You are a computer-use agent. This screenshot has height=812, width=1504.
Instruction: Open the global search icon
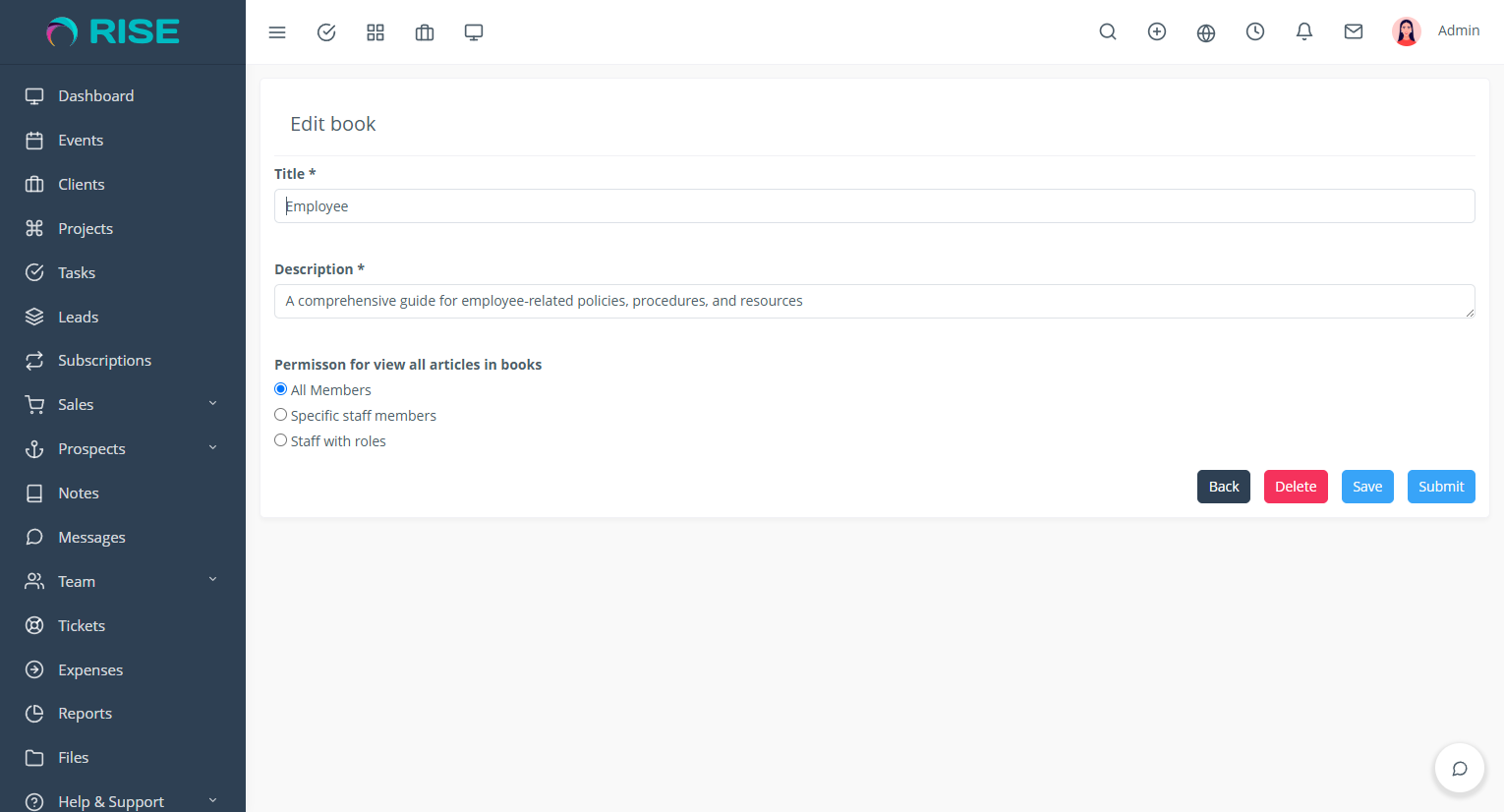pyautogui.click(x=1108, y=31)
